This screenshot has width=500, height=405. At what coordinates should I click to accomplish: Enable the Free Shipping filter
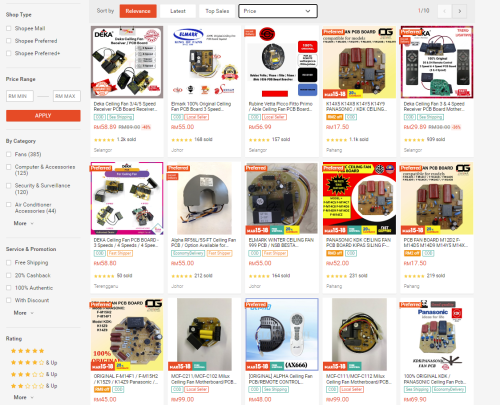(x=9, y=263)
